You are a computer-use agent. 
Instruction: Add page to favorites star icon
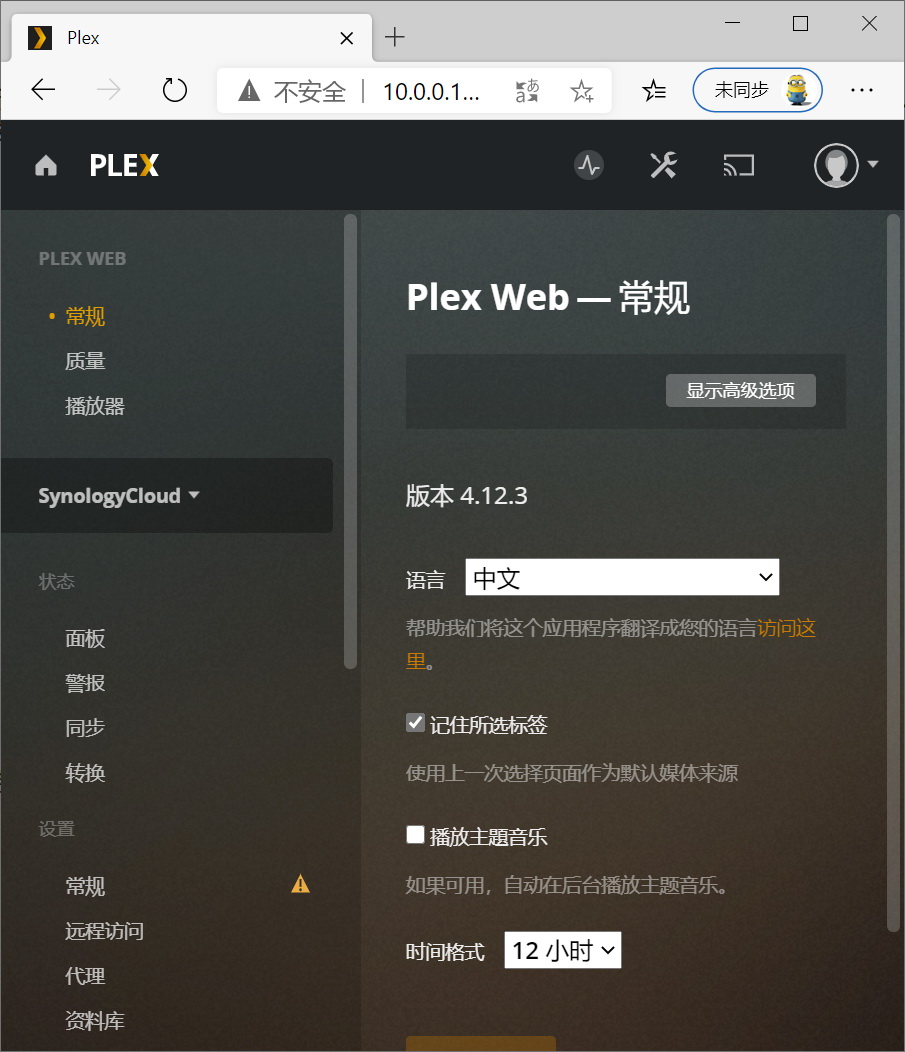click(582, 91)
